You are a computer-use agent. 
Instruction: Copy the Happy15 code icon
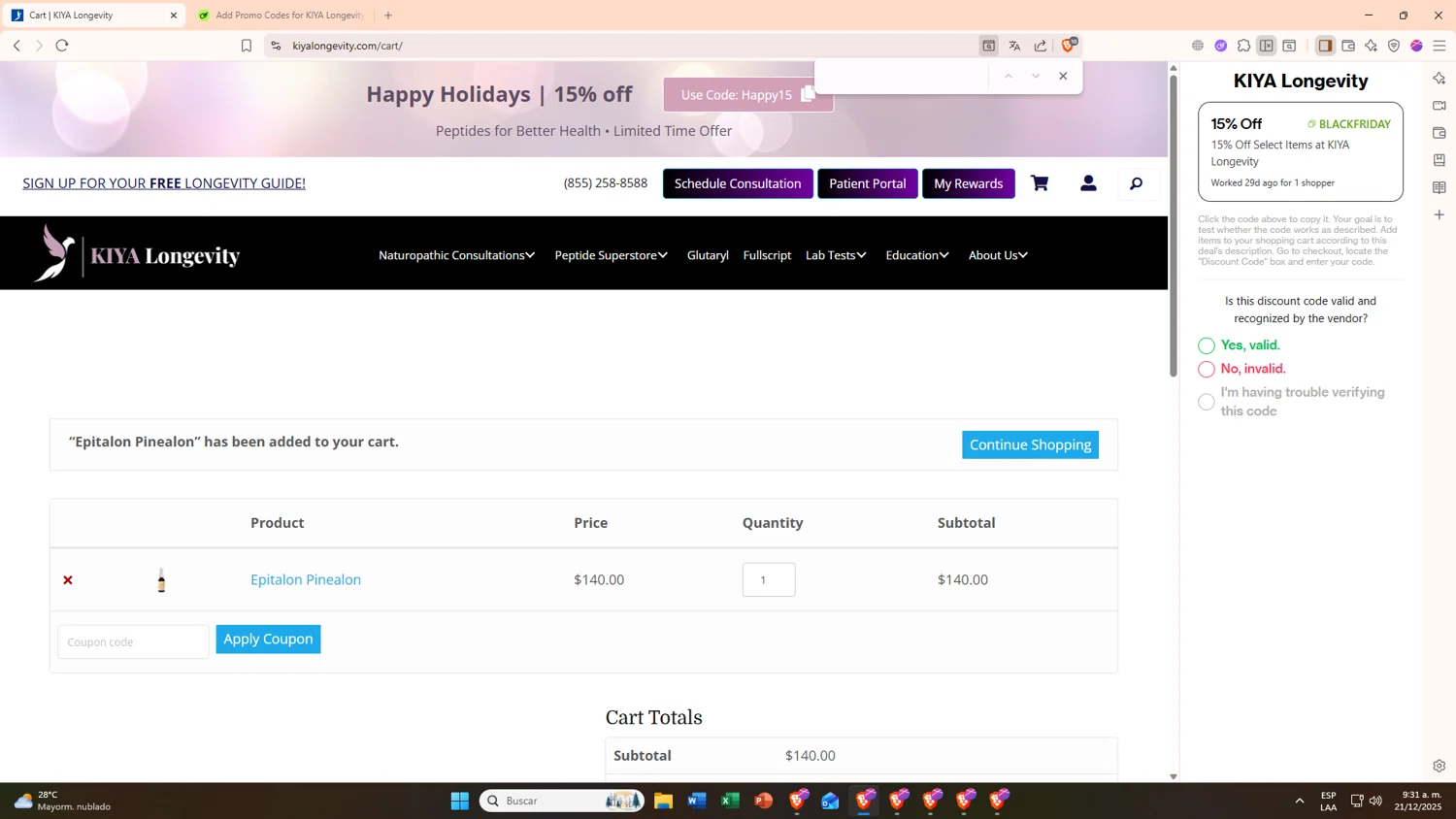click(x=808, y=94)
